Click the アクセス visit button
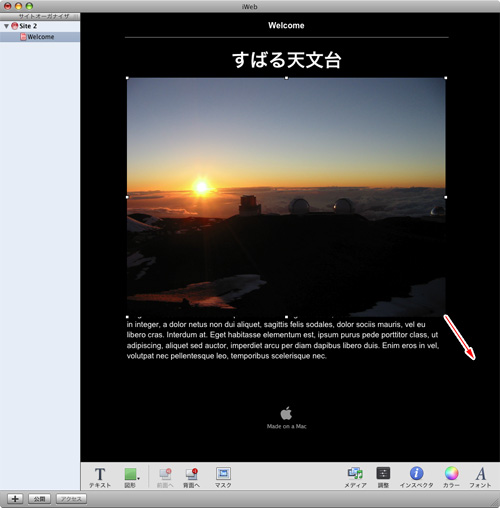Screen dimensions: 500x508 click(x=71, y=499)
